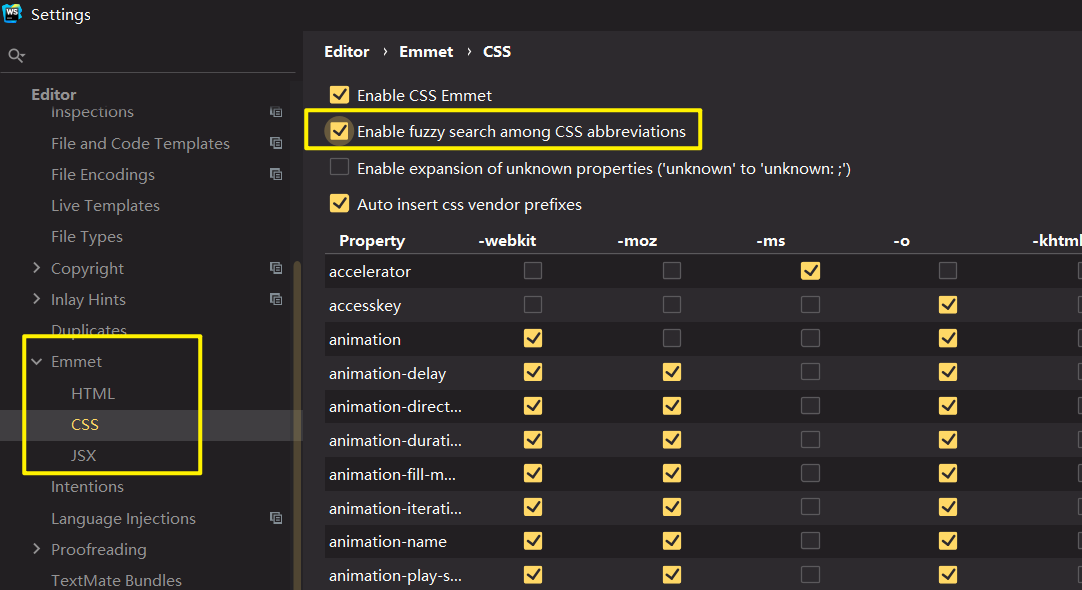
Task: Click project-level icon next to File Encodings
Action: (x=276, y=174)
